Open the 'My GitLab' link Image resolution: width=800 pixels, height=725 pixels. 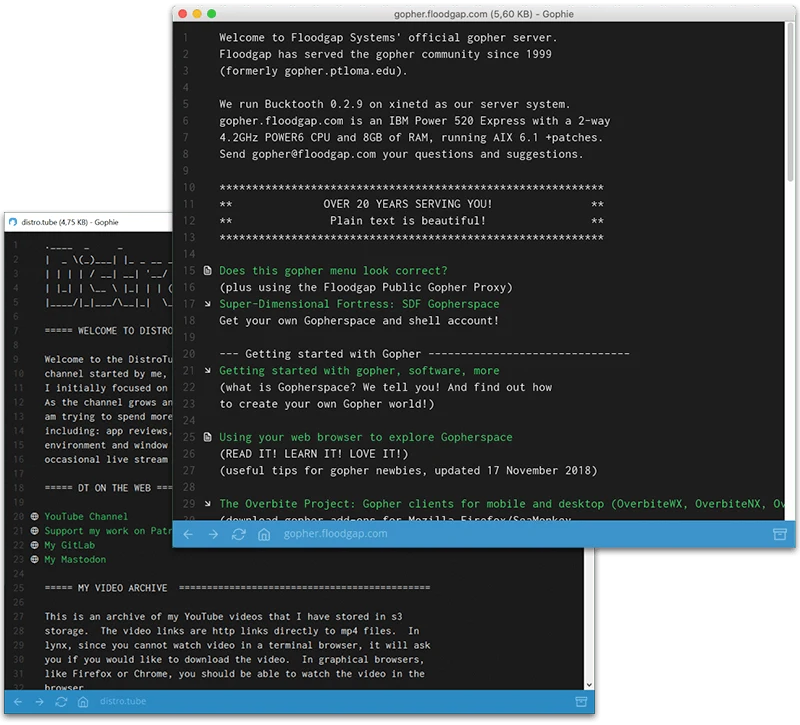(x=69, y=545)
